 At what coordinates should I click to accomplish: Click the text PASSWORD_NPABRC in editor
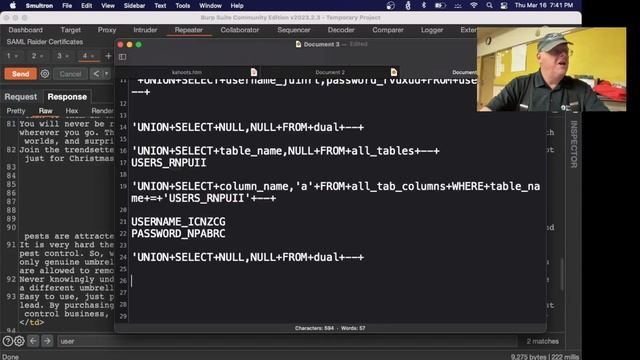coord(178,233)
